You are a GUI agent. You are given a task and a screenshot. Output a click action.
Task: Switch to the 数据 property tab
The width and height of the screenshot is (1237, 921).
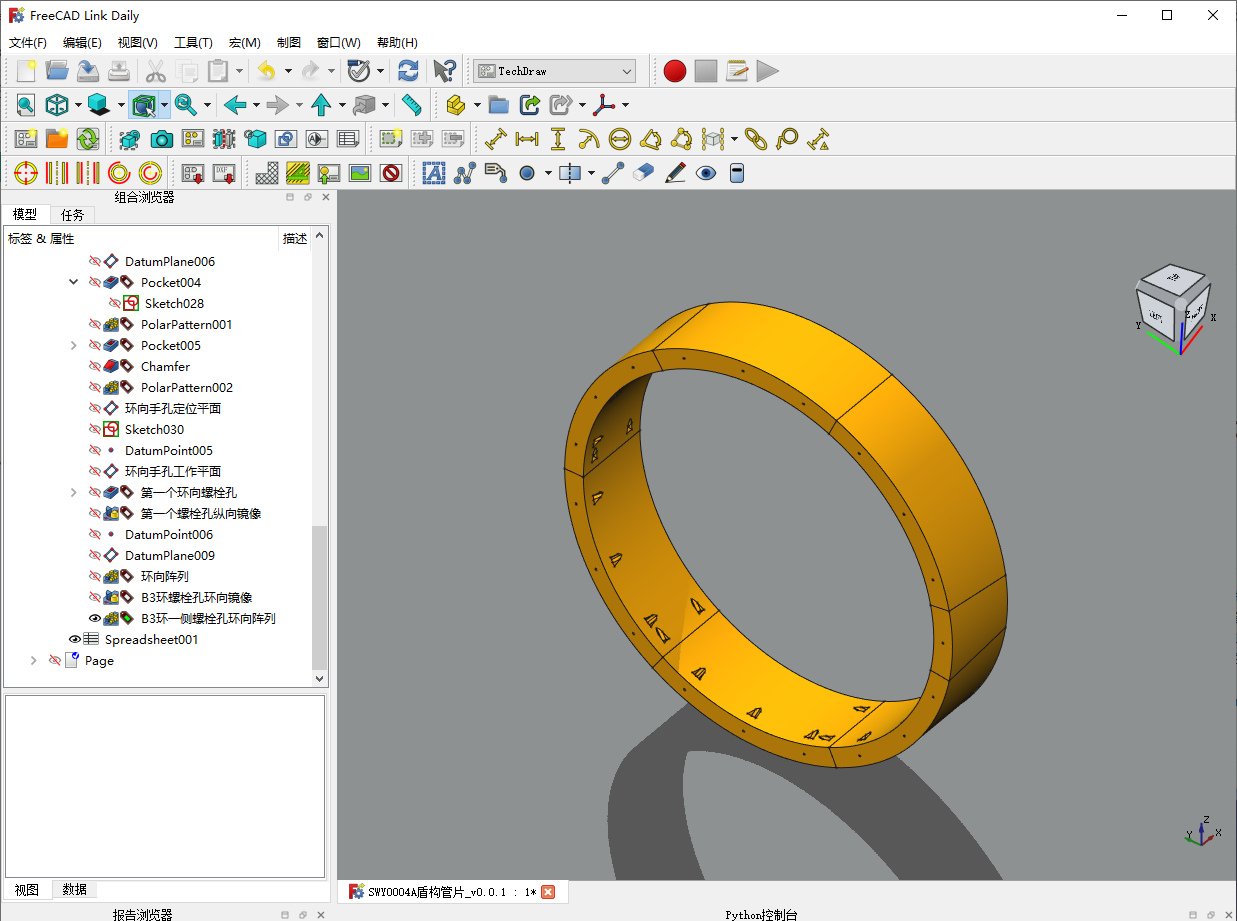pos(75,889)
